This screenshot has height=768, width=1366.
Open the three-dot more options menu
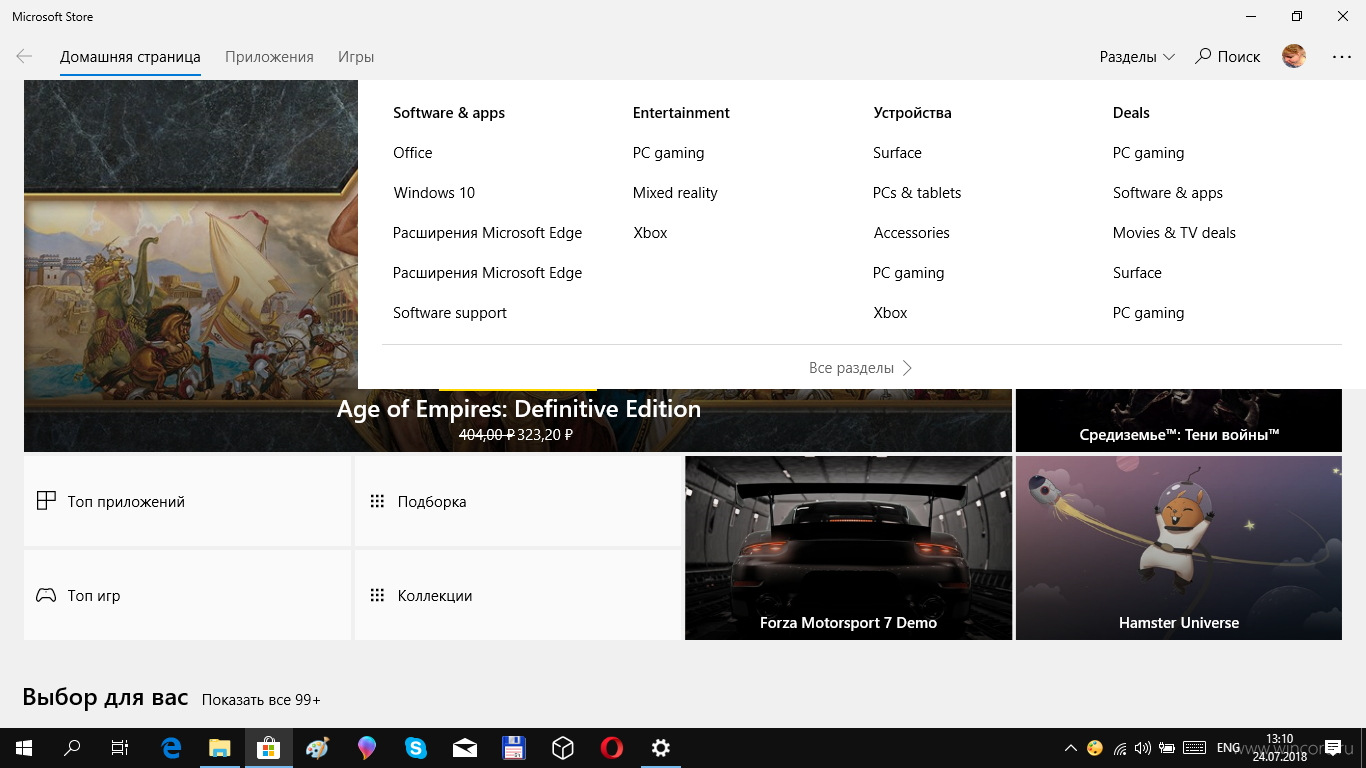(x=1341, y=57)
